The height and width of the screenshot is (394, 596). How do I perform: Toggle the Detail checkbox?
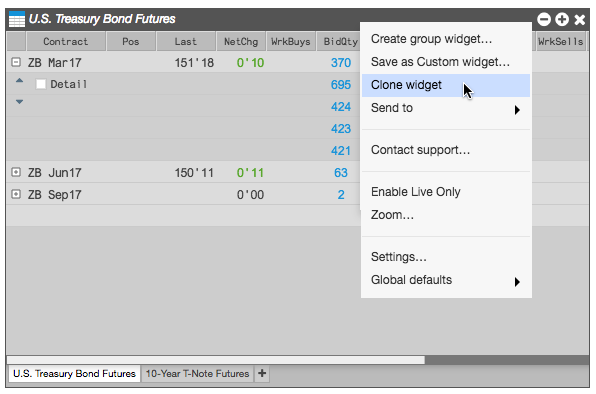41,84
